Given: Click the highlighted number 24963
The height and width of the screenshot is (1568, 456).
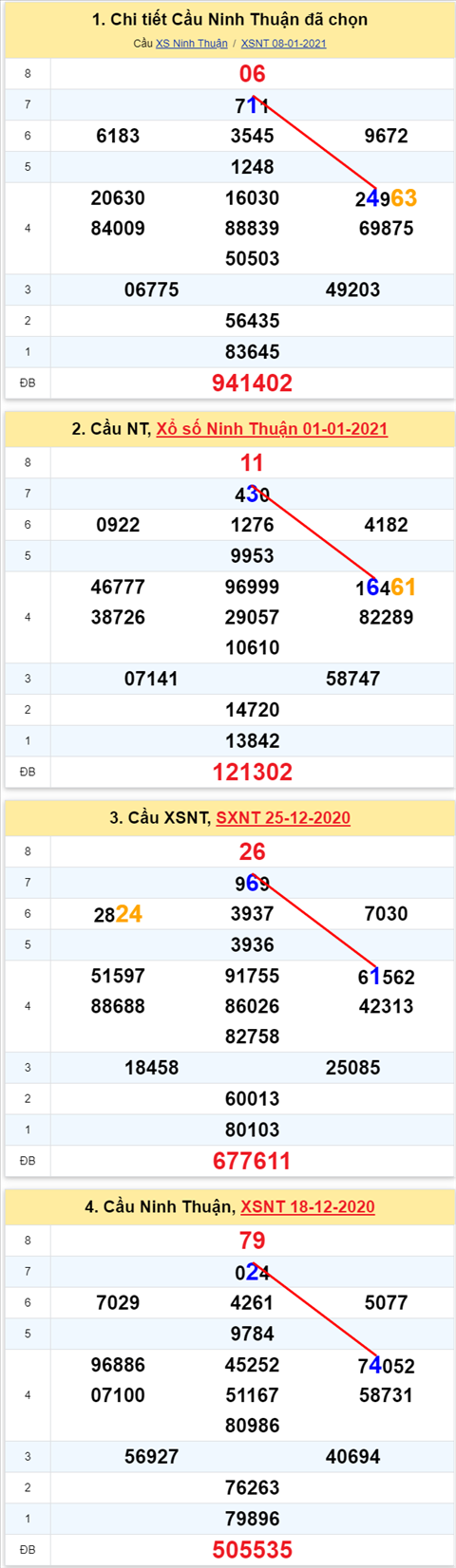Looking at the screenshot, I should point(387,198).
